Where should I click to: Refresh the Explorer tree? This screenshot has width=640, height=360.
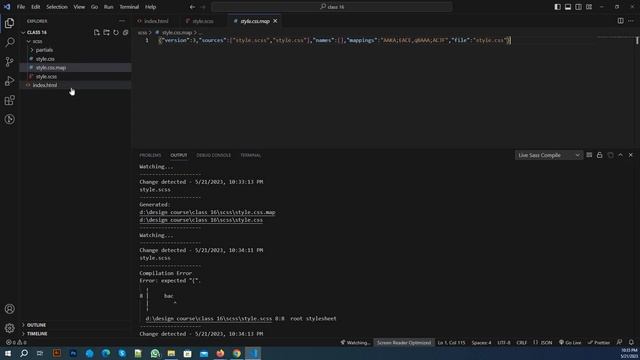(x=116, y=32)
